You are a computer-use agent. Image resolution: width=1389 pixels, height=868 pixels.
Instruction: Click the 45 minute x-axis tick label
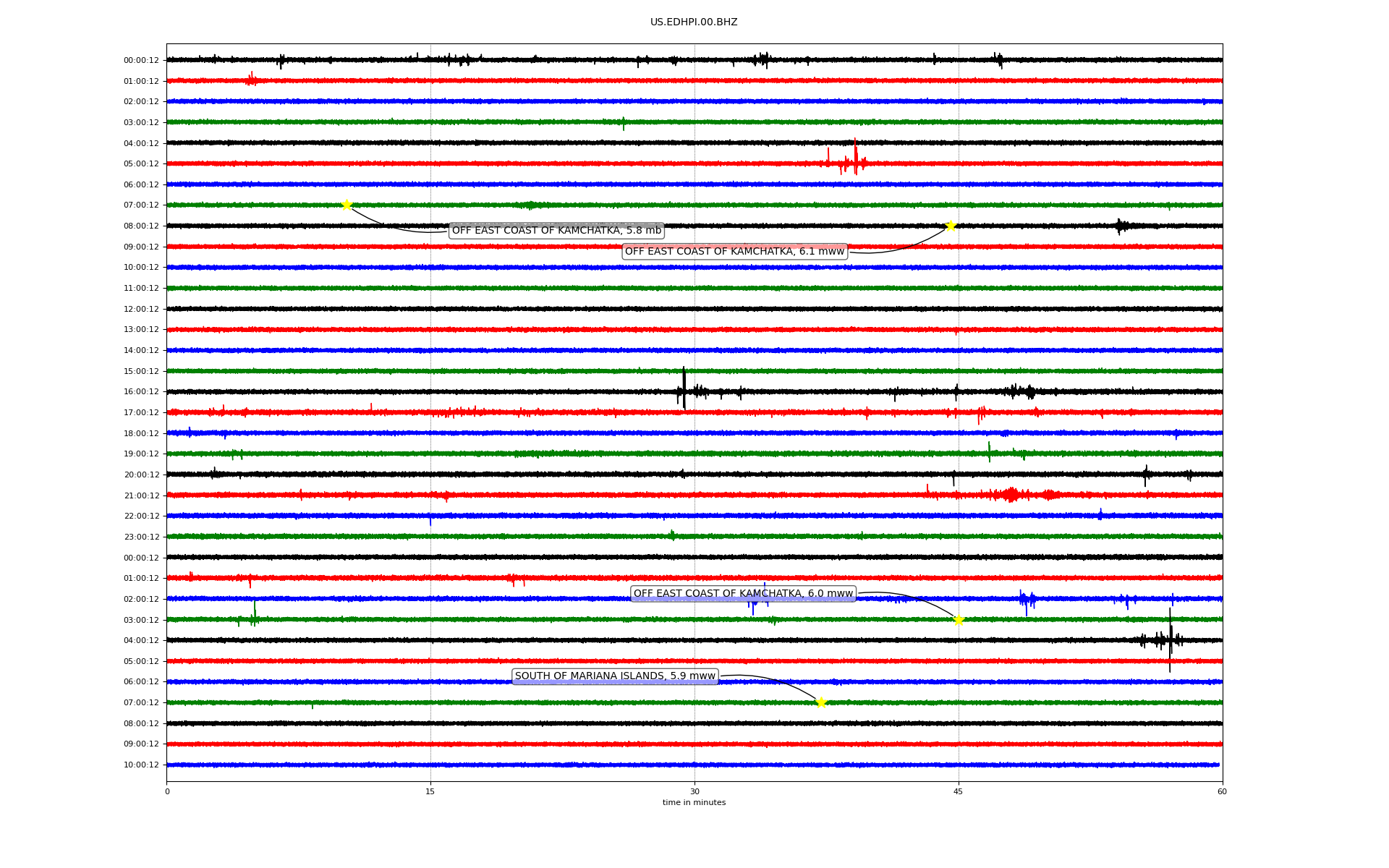click(x=959, y=791)
